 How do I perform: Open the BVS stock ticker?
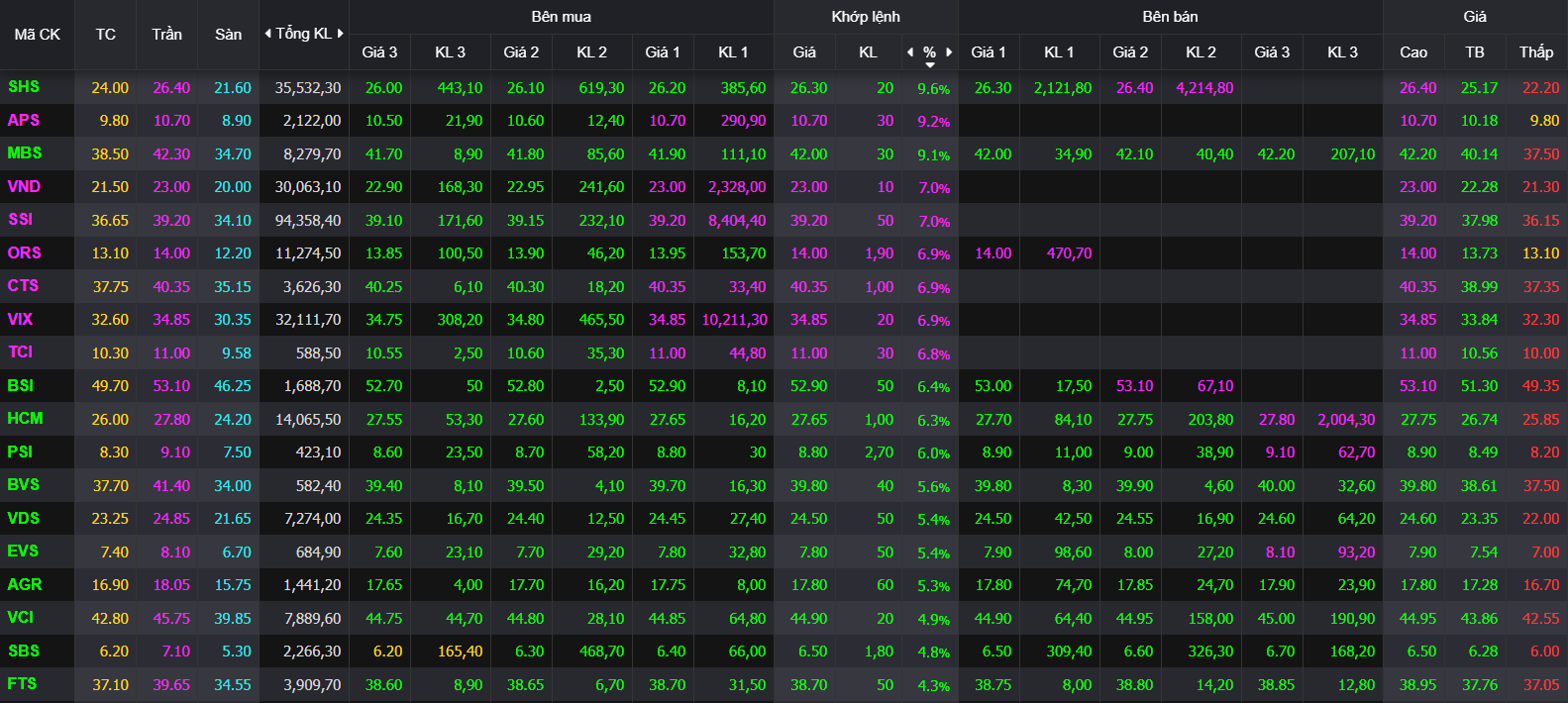(24, 484)
